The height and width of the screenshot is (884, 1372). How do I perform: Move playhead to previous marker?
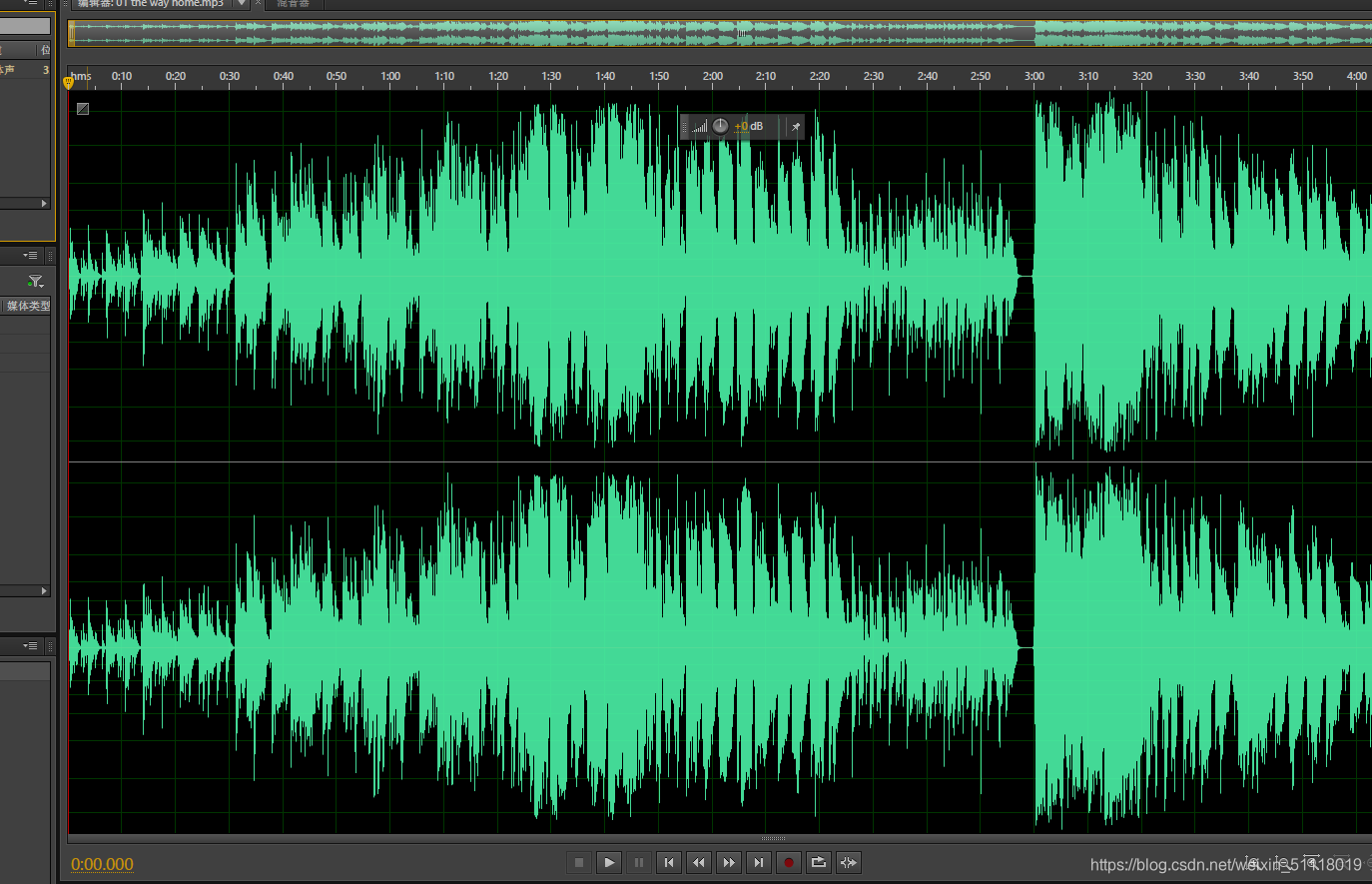click(669, 862)
